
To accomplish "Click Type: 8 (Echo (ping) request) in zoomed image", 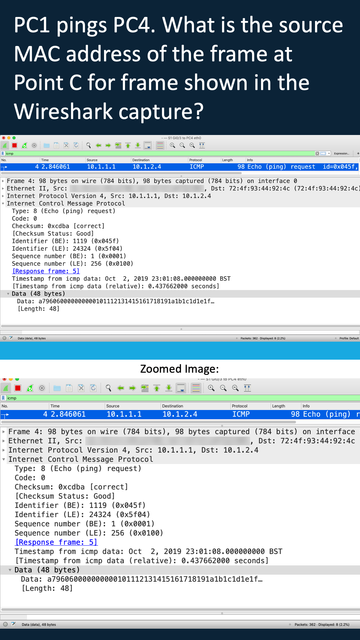I will [78, 469].
